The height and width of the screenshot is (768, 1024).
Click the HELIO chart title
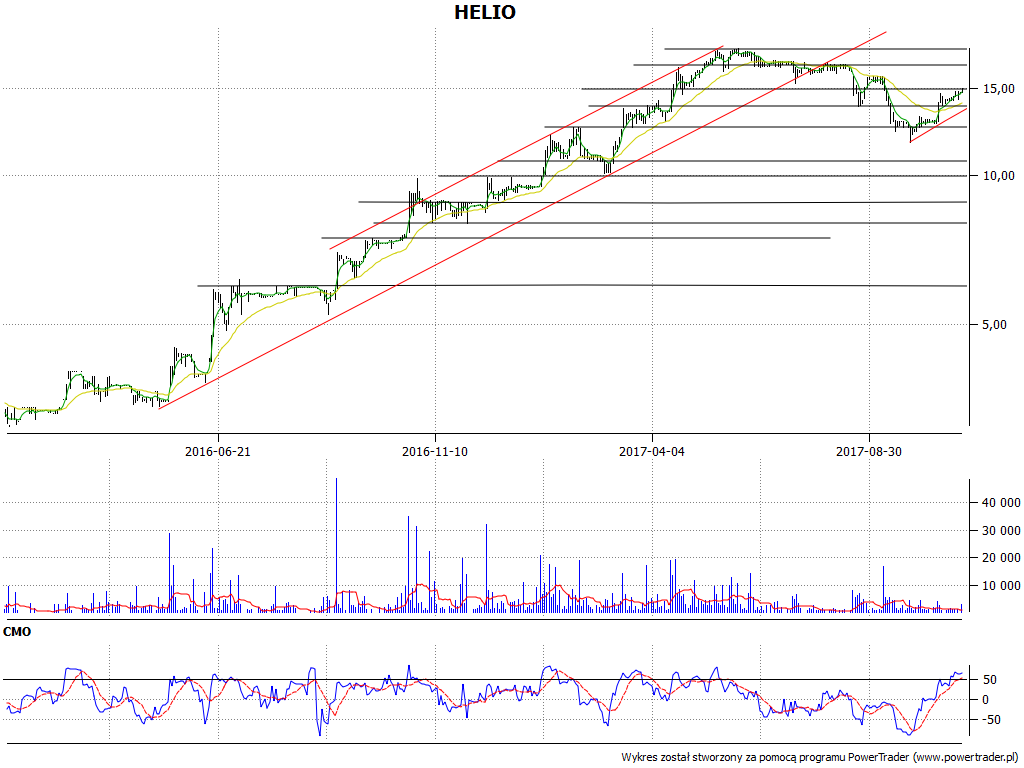pos(485,12)
